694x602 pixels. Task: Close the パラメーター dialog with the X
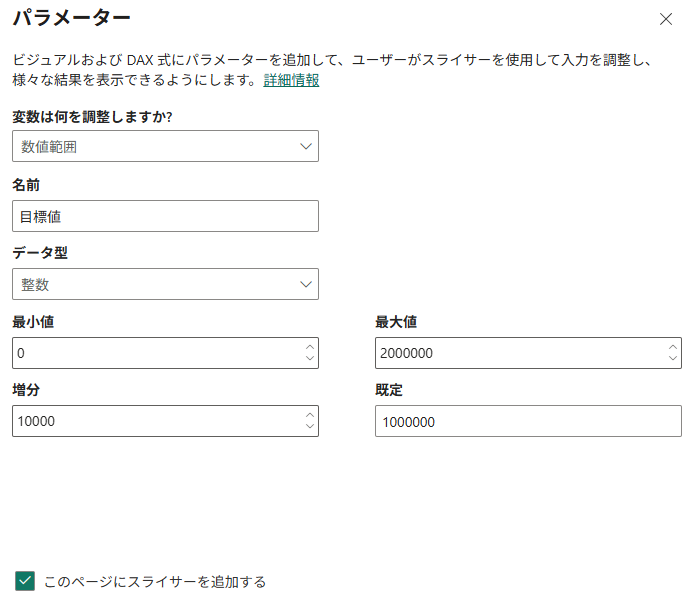pos(666,19)
